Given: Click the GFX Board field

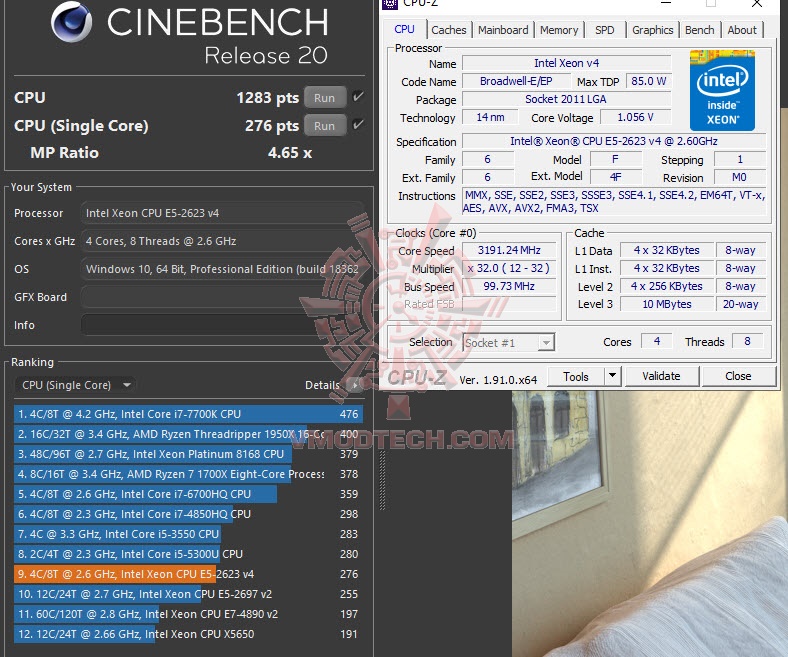Looking at the screenshot, I should point(221,297).
